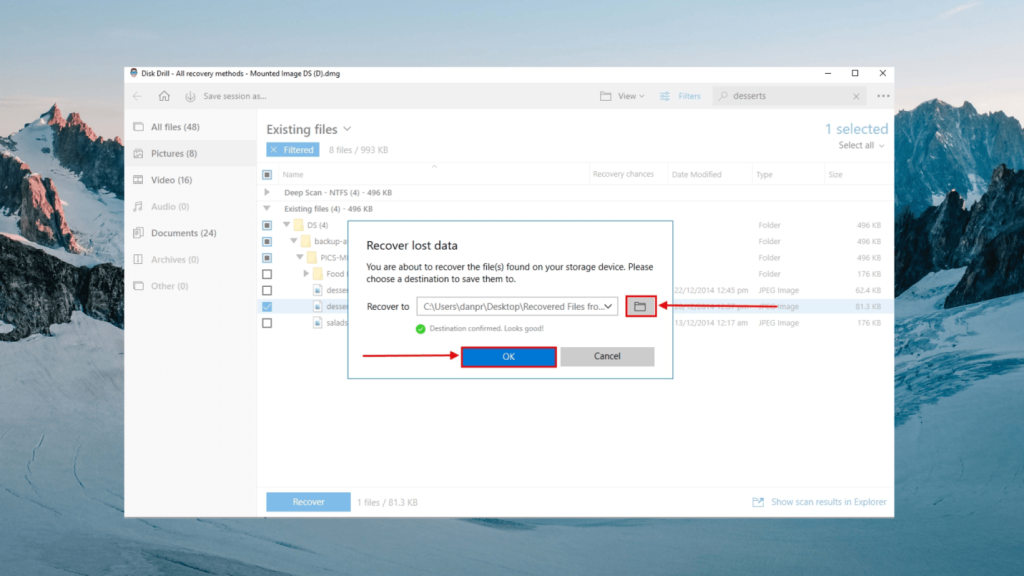
Task: Open the Video section via its icon
Action: click(x=137, y=180)
